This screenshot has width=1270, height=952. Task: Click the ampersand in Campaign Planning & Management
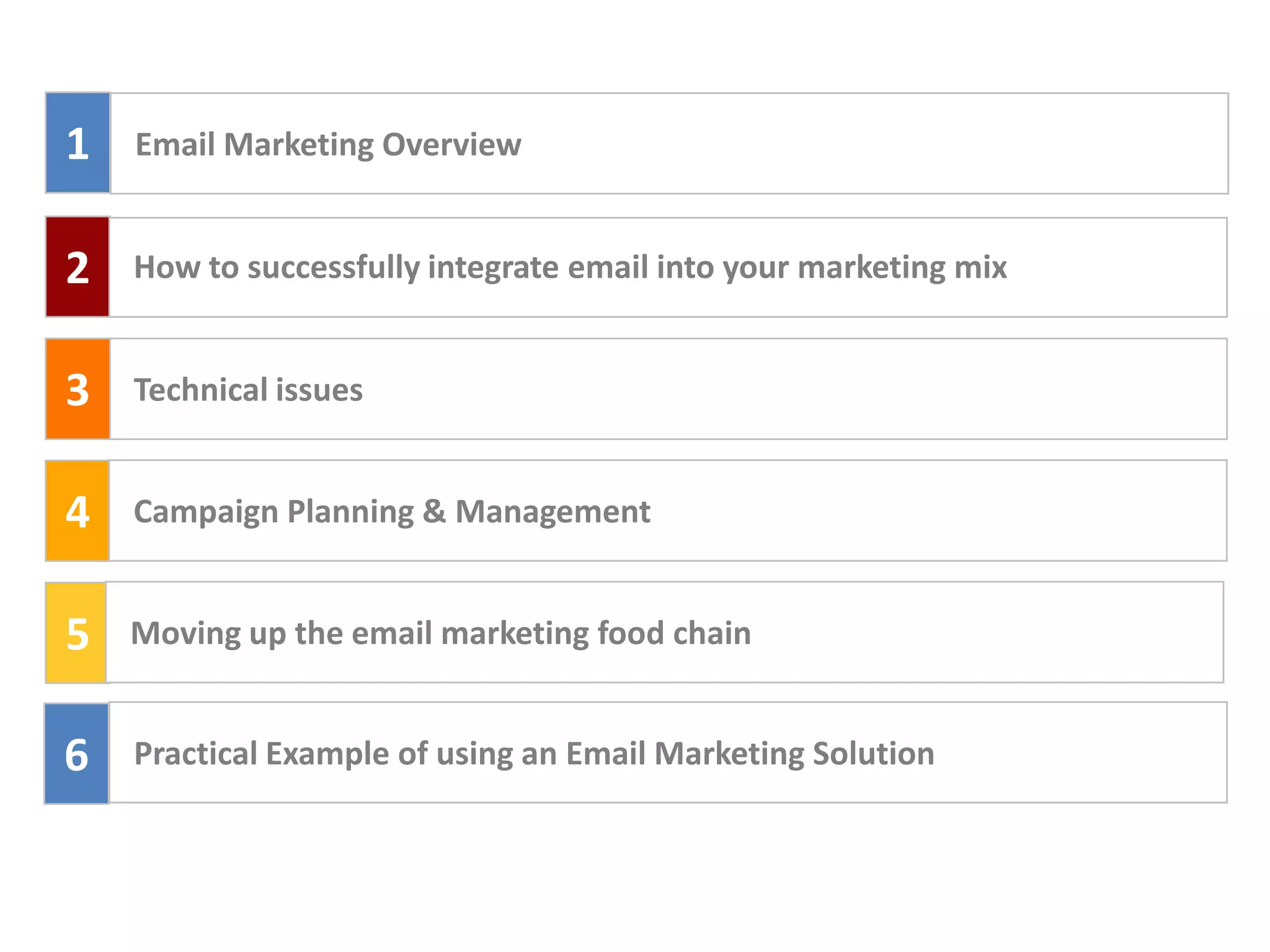click(x=434, y=511)
